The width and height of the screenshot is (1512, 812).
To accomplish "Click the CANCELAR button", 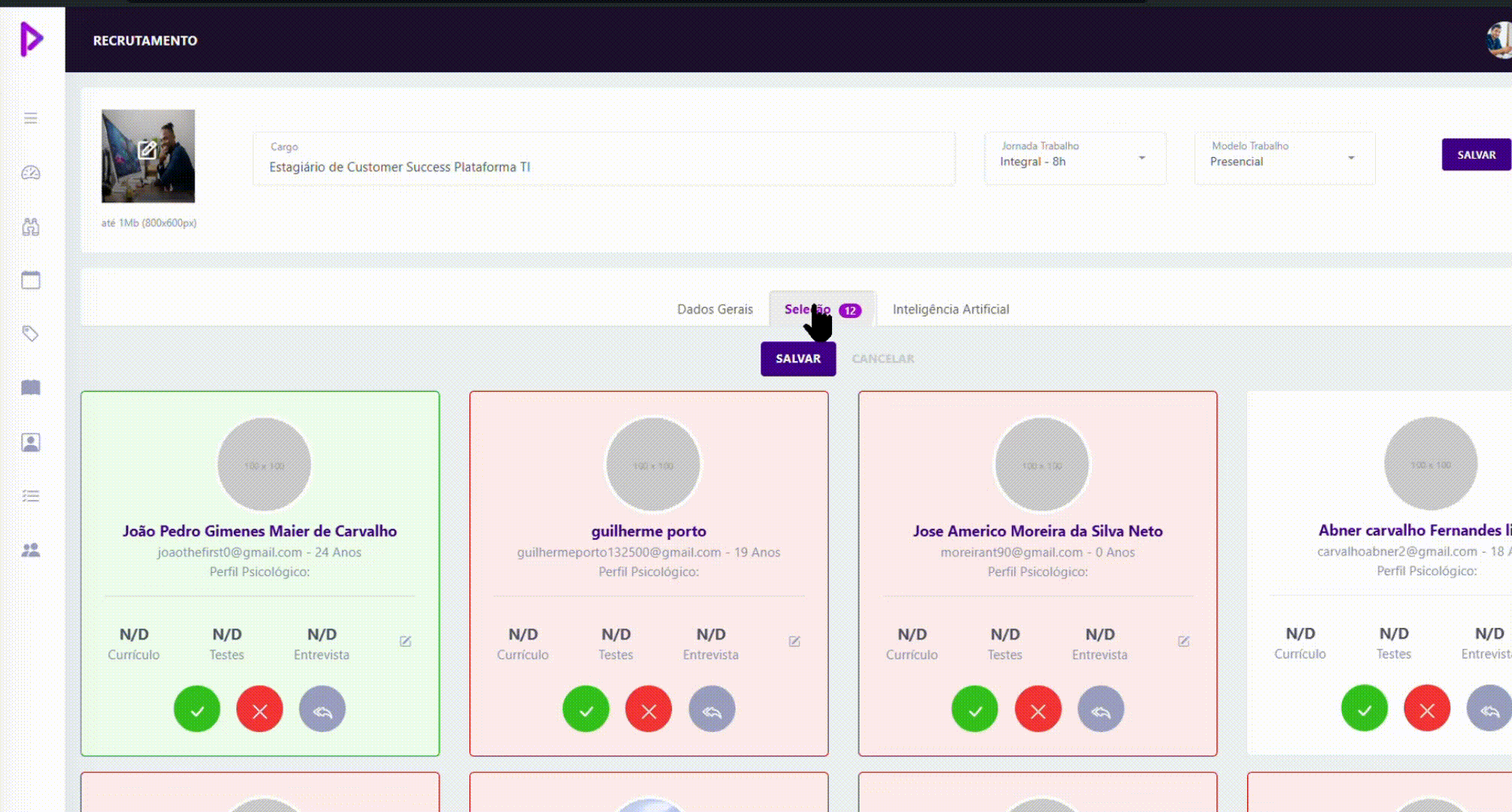I will coord(883,359).
